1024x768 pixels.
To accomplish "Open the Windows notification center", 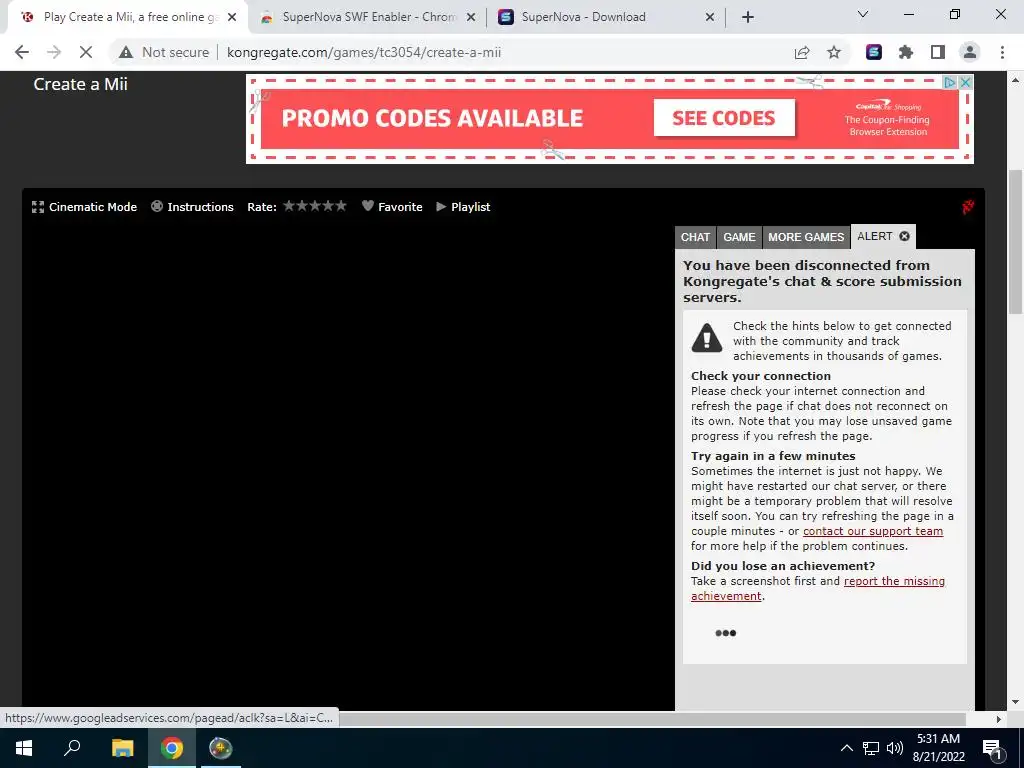I will [993, 748].
